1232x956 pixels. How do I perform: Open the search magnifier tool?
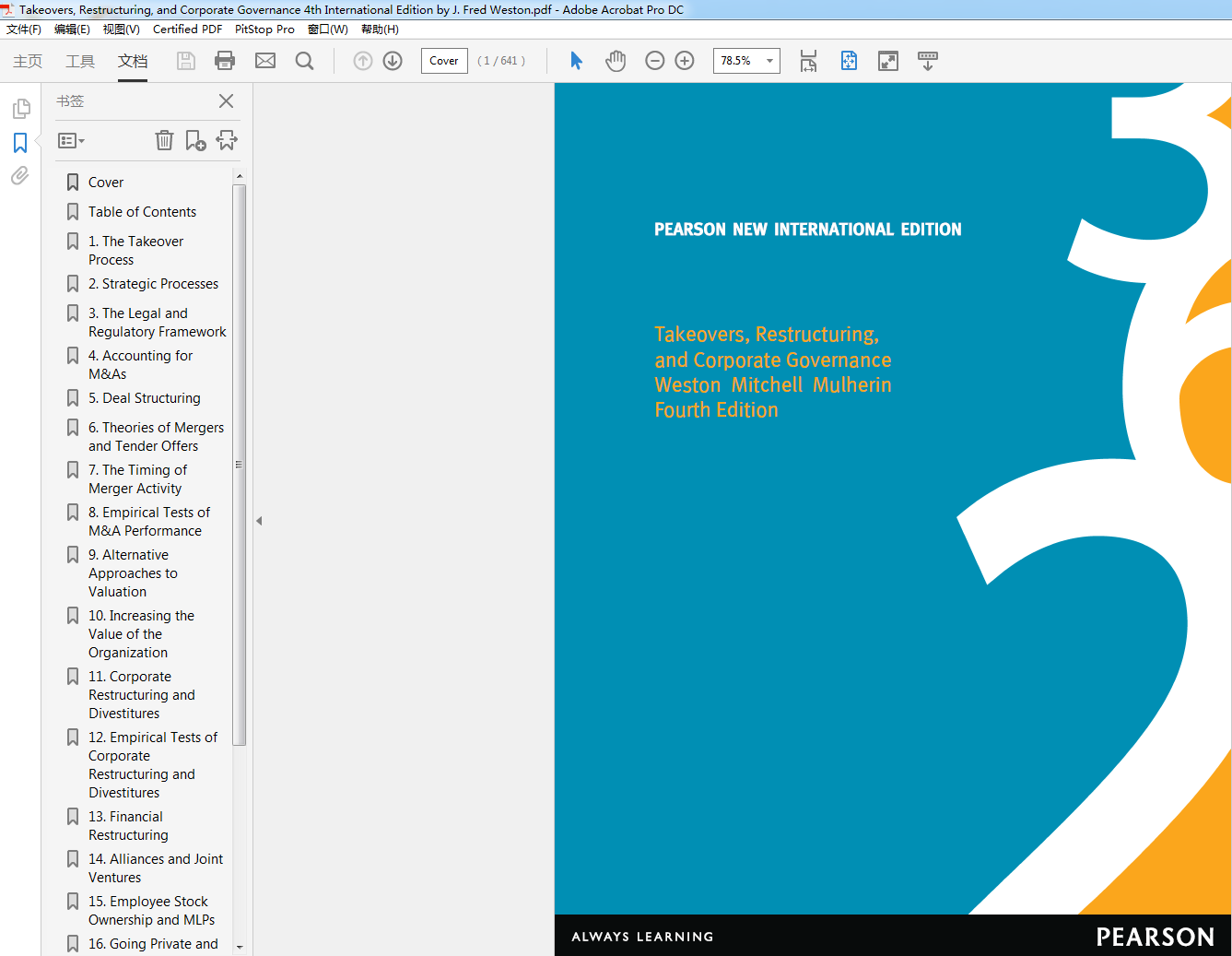[x=305, y=61]
